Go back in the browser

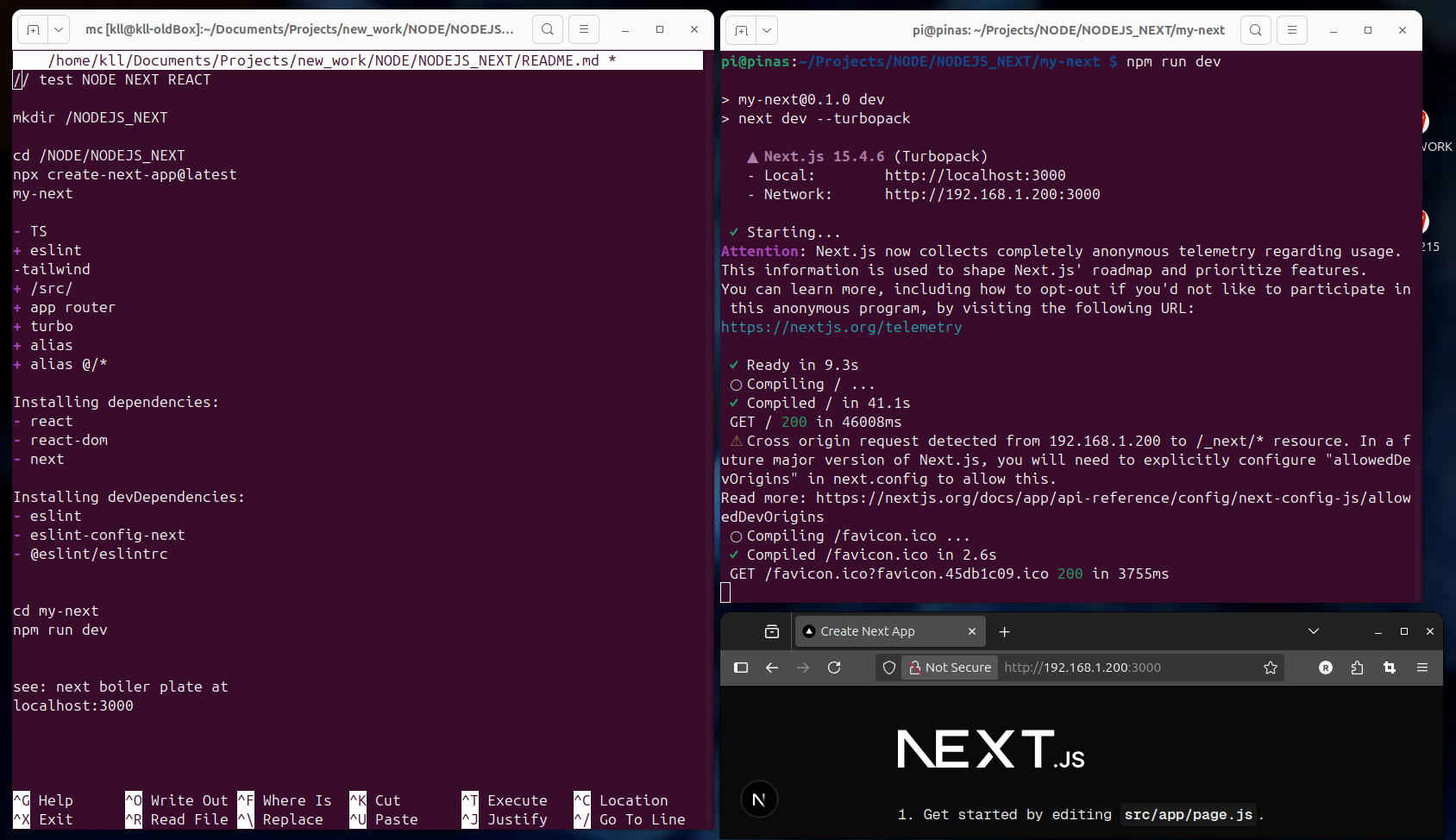point(772,668)
